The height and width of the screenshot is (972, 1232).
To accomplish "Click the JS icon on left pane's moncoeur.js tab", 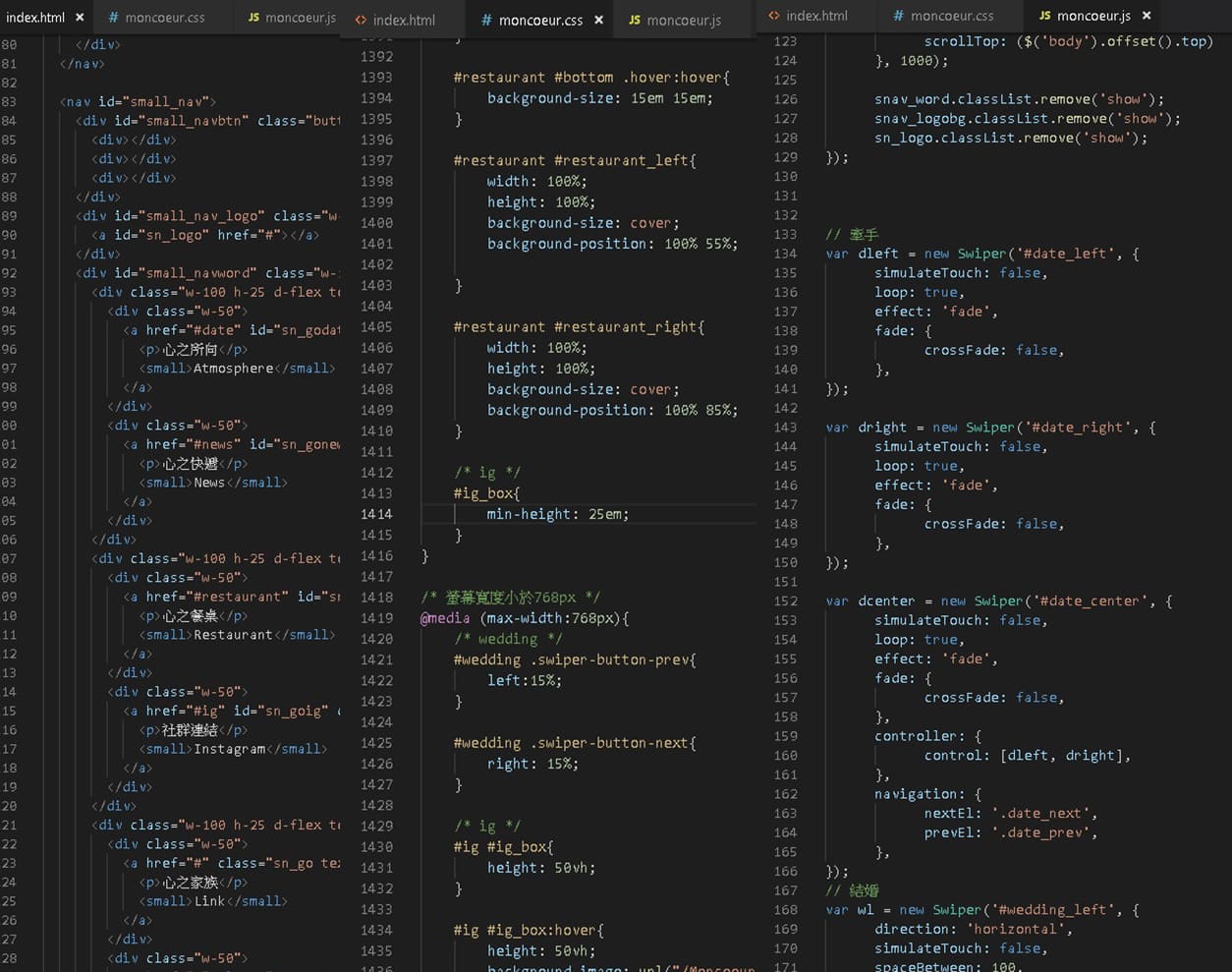I will [x=253, y=18].
